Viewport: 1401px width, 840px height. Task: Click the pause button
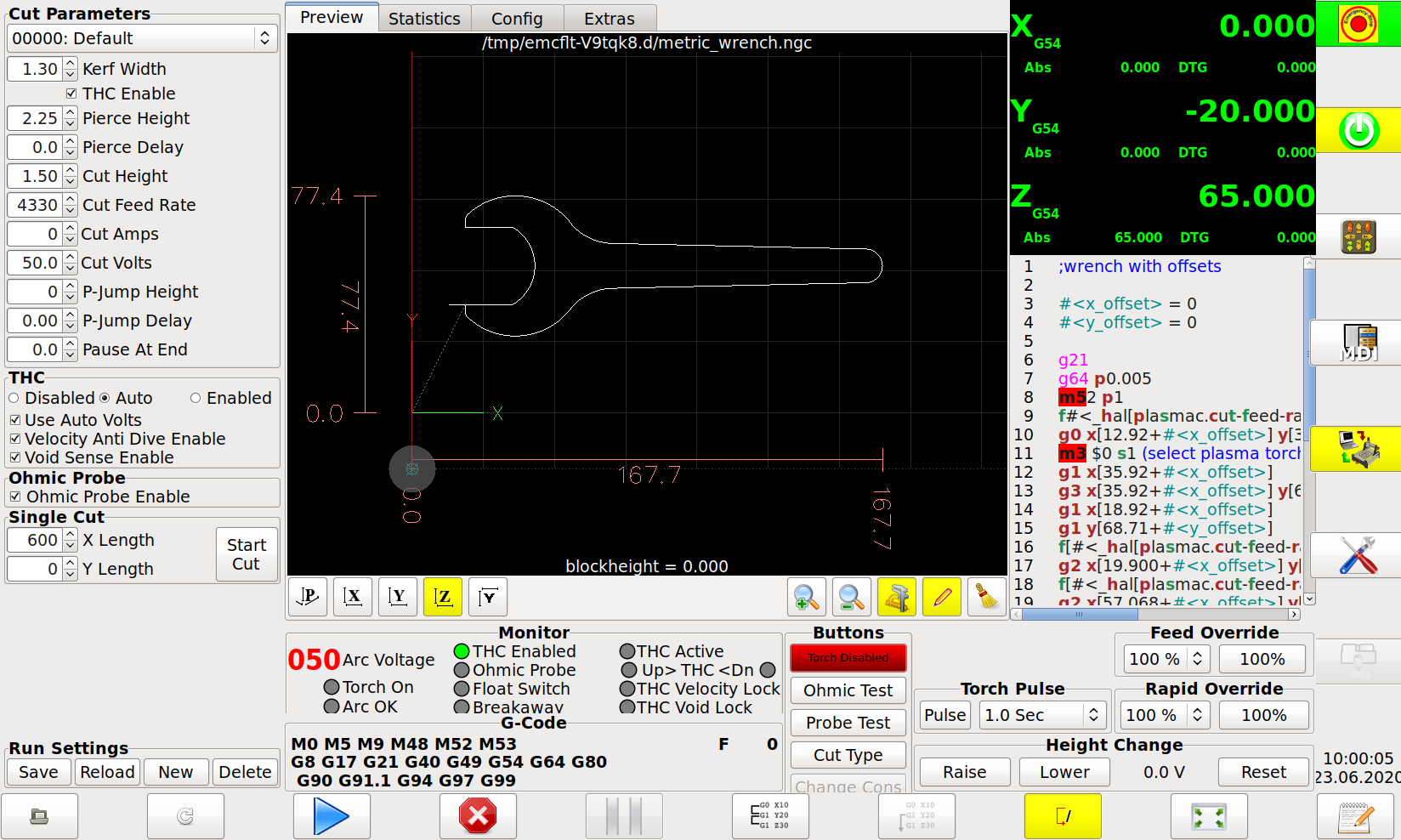tap(624, 816)
